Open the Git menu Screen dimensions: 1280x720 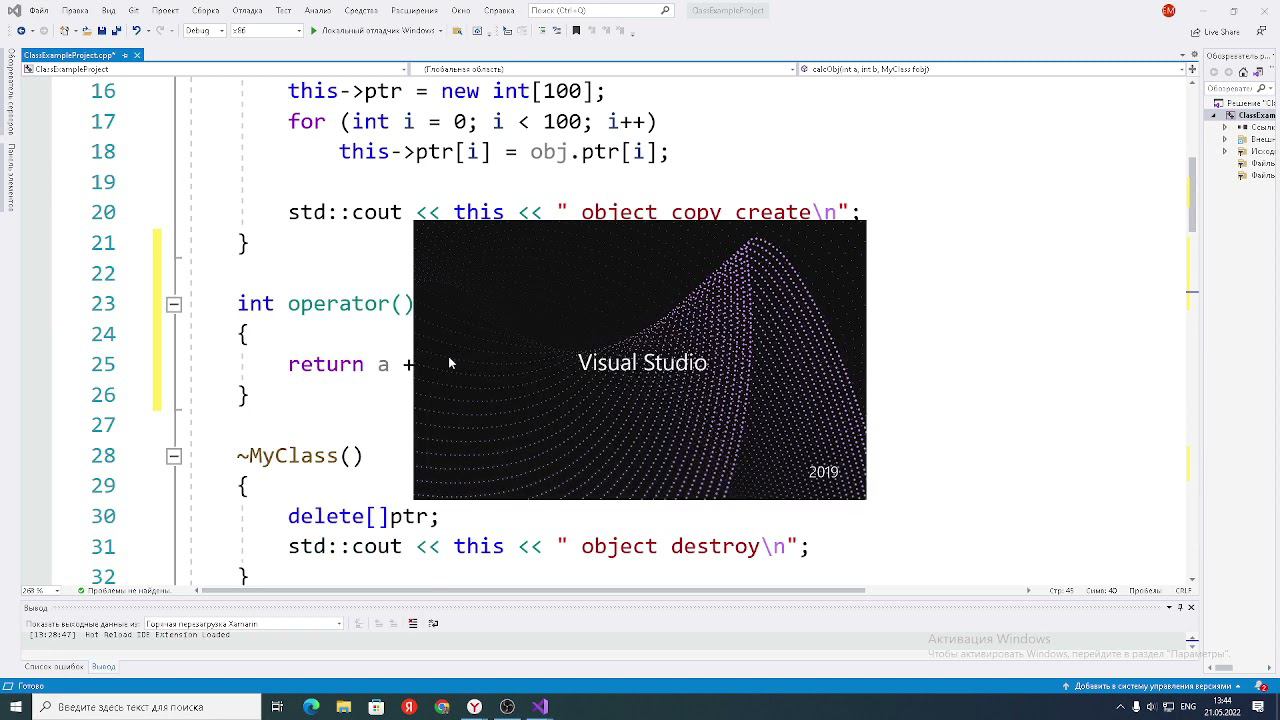tap(133, 10)
